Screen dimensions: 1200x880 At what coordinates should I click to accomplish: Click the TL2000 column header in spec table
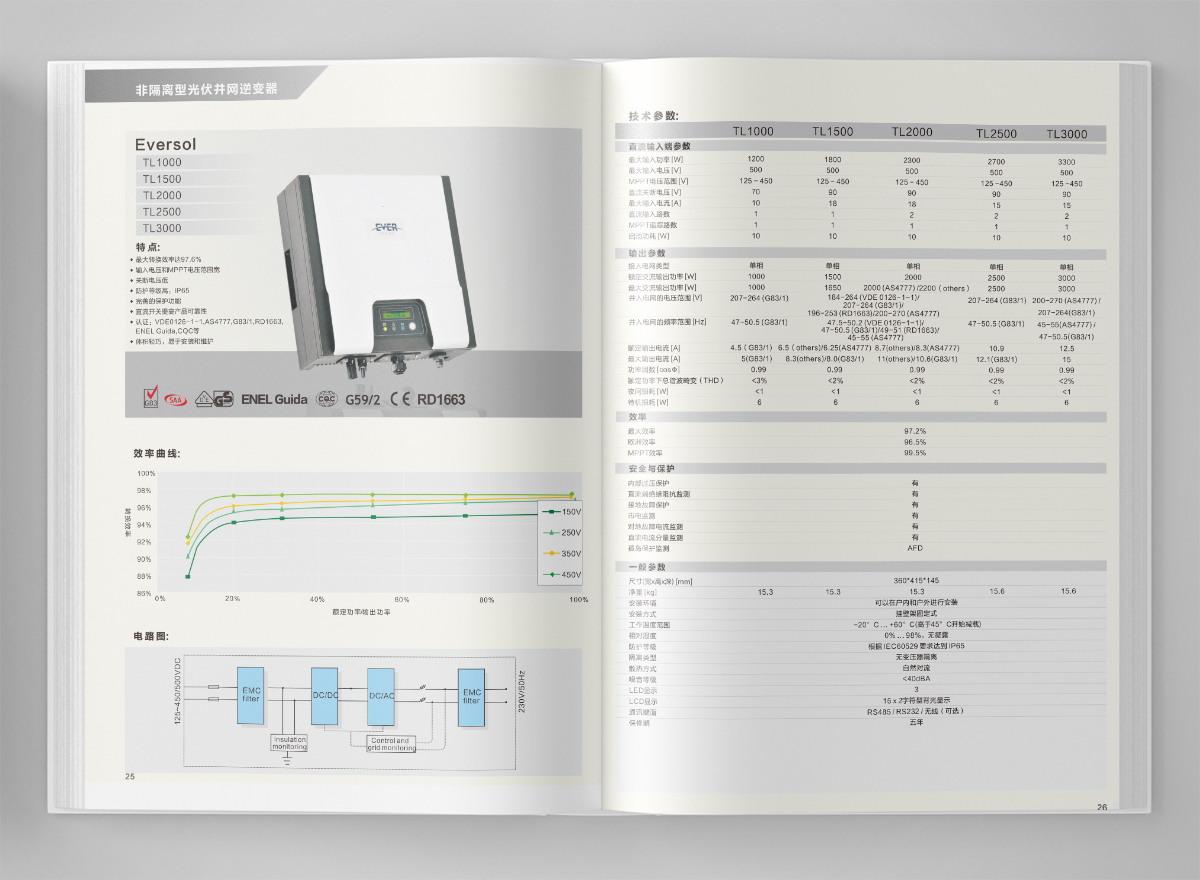click(911, 132)
